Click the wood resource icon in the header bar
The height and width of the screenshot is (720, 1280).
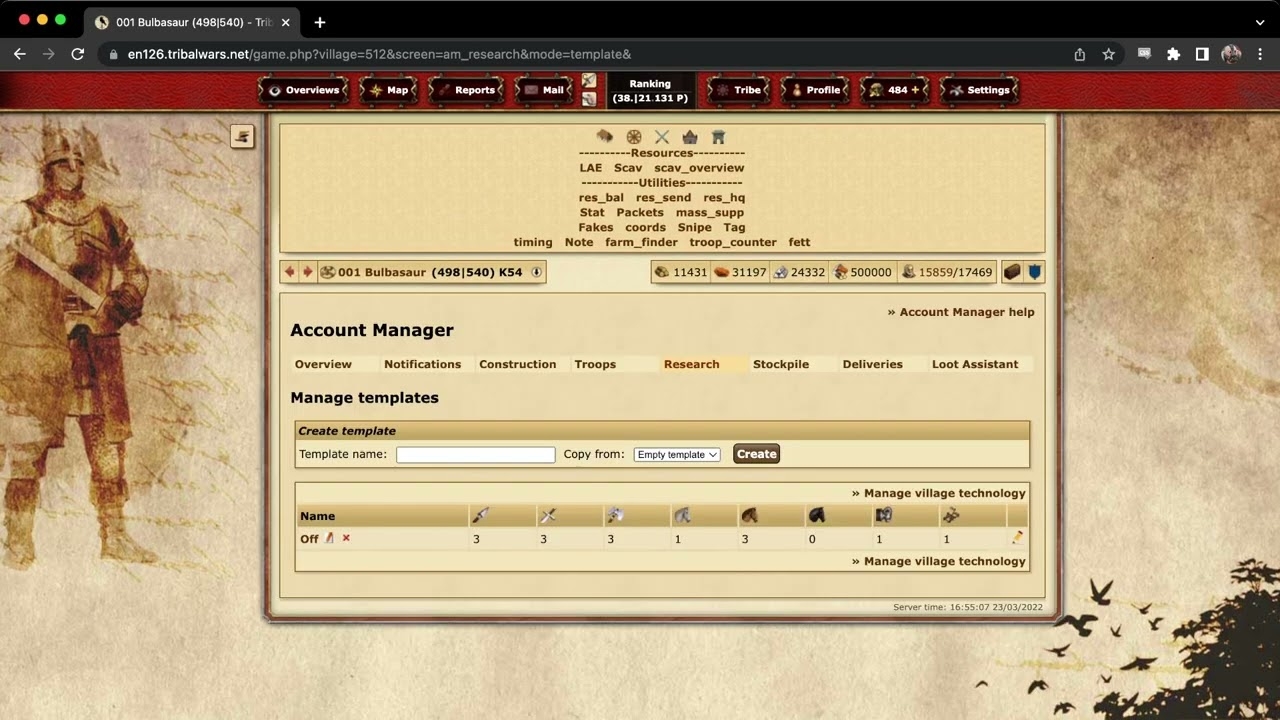click(x=661, y=271)
